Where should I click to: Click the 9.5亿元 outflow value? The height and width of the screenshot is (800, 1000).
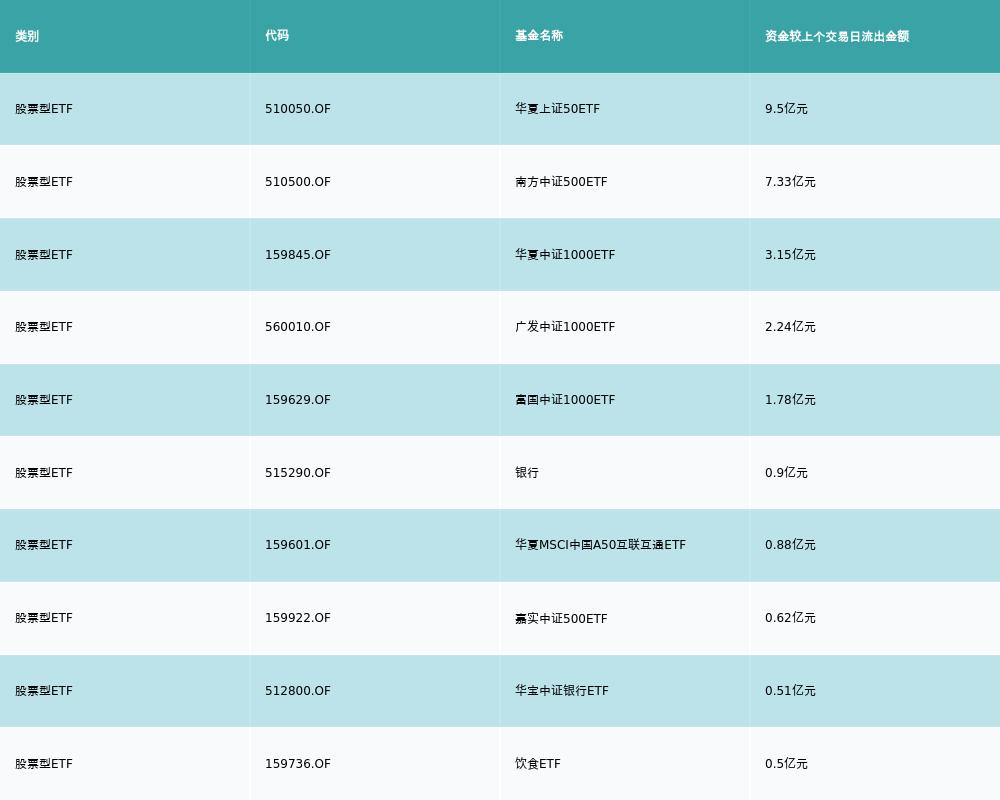coord(786,109)
